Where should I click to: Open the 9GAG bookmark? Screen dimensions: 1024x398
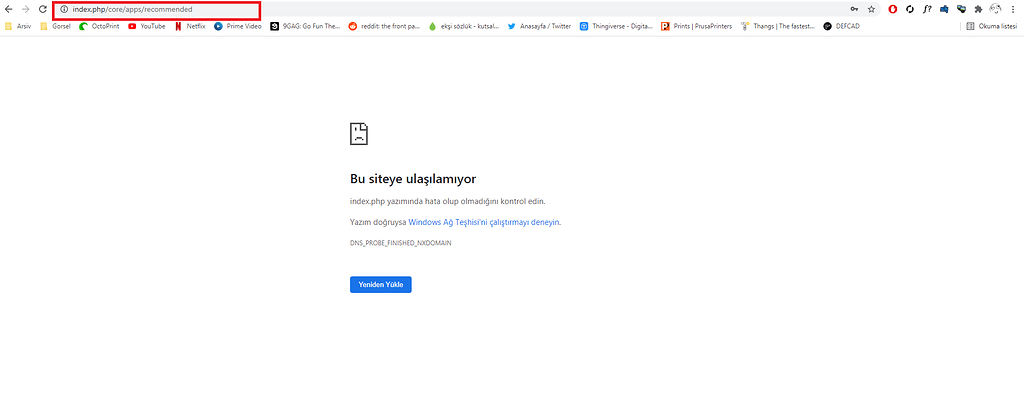pyautogui.click(x=306, y=27)
